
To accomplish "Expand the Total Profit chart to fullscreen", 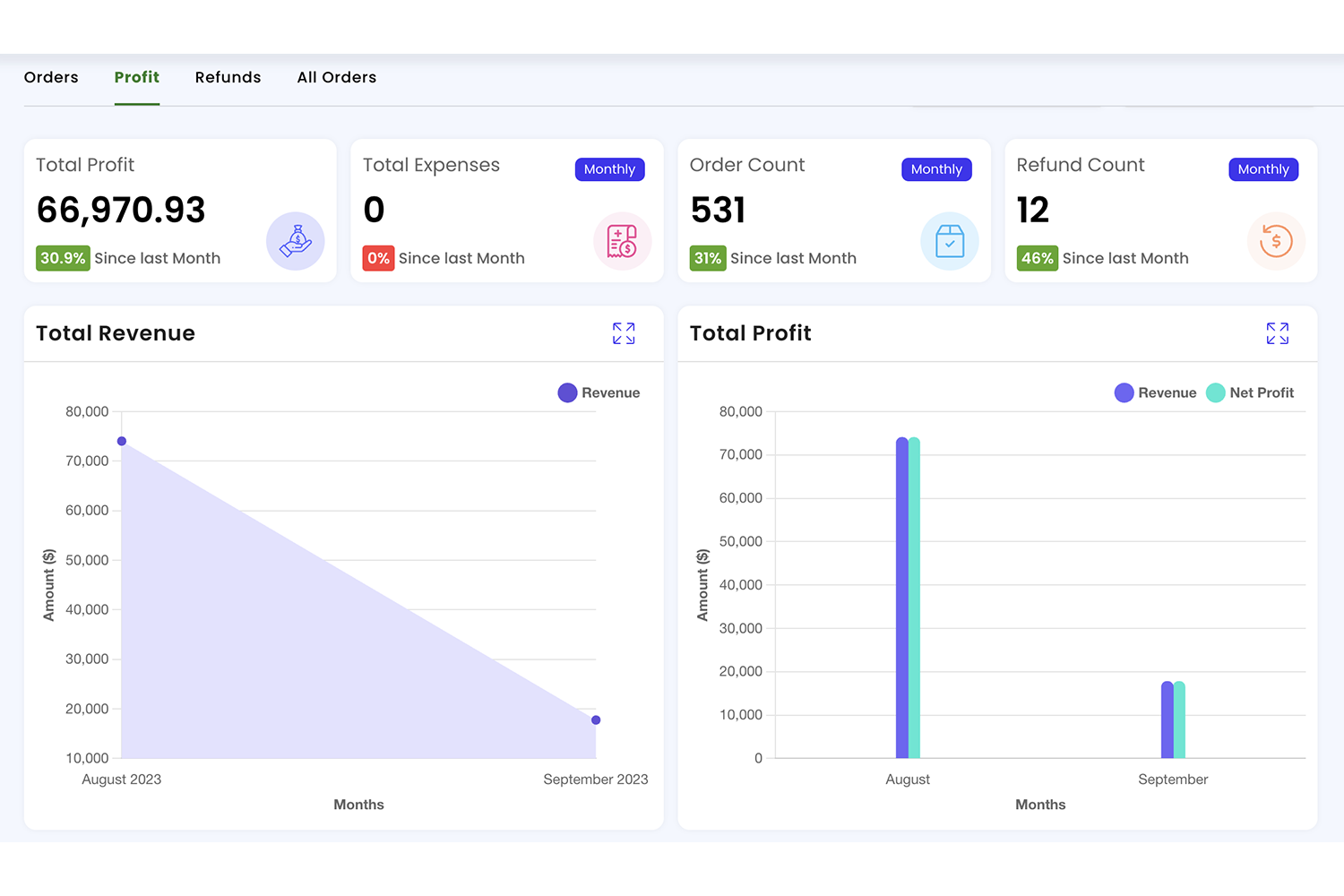I will 1278,333.
